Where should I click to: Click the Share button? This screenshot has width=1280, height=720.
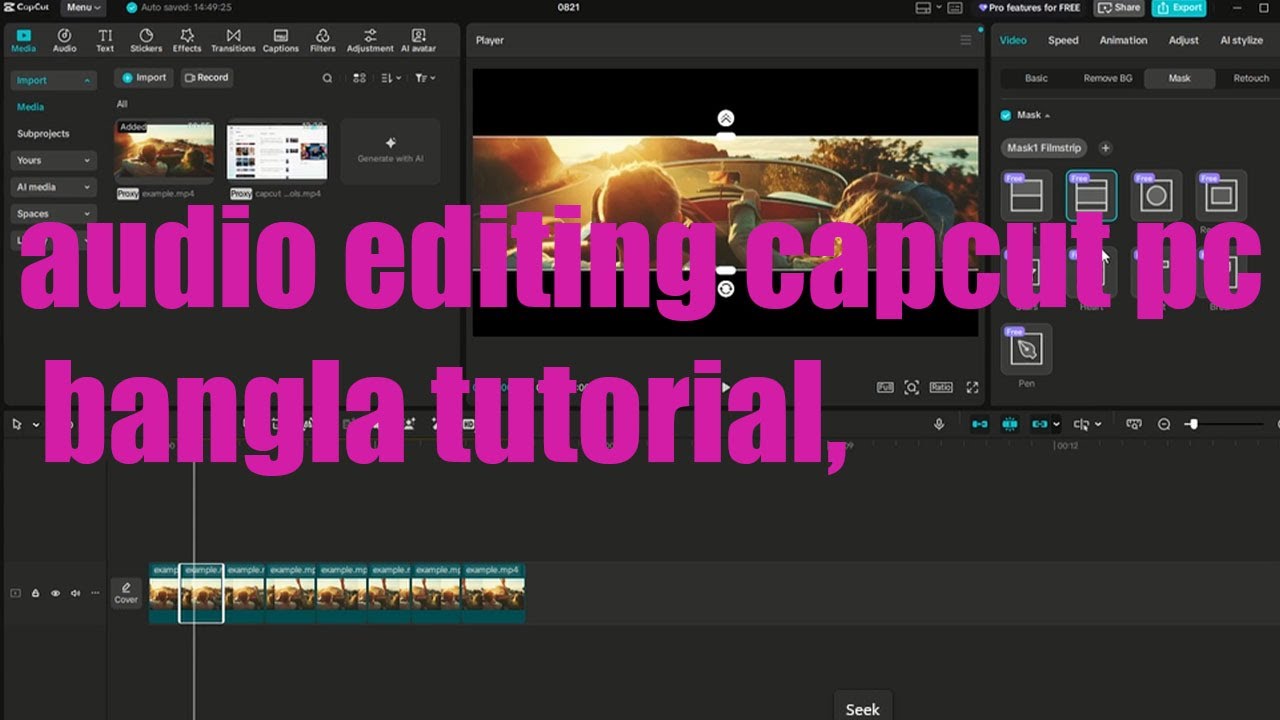(x=1119, y=7)
